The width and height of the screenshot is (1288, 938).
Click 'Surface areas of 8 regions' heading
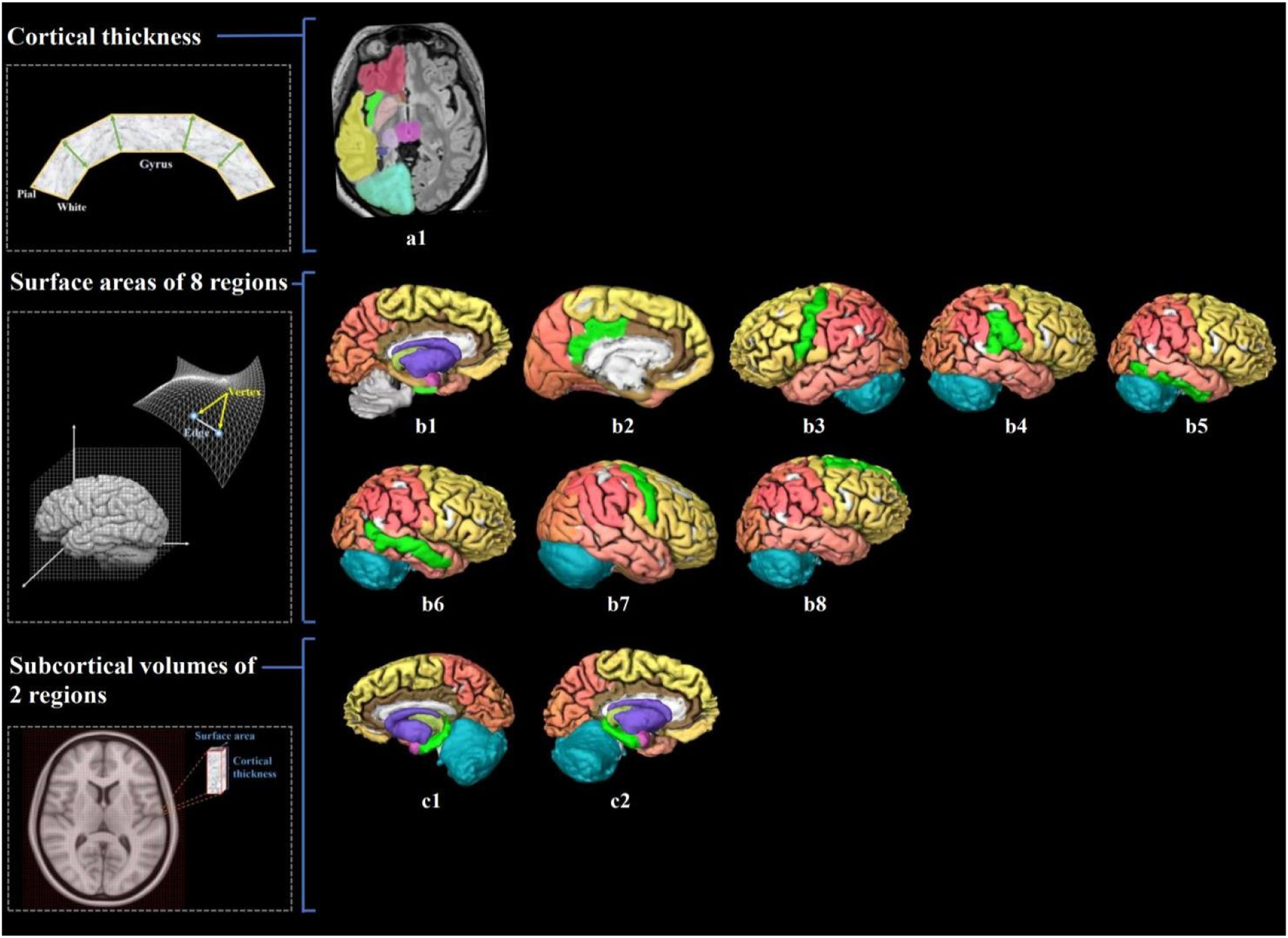(149, 282)
